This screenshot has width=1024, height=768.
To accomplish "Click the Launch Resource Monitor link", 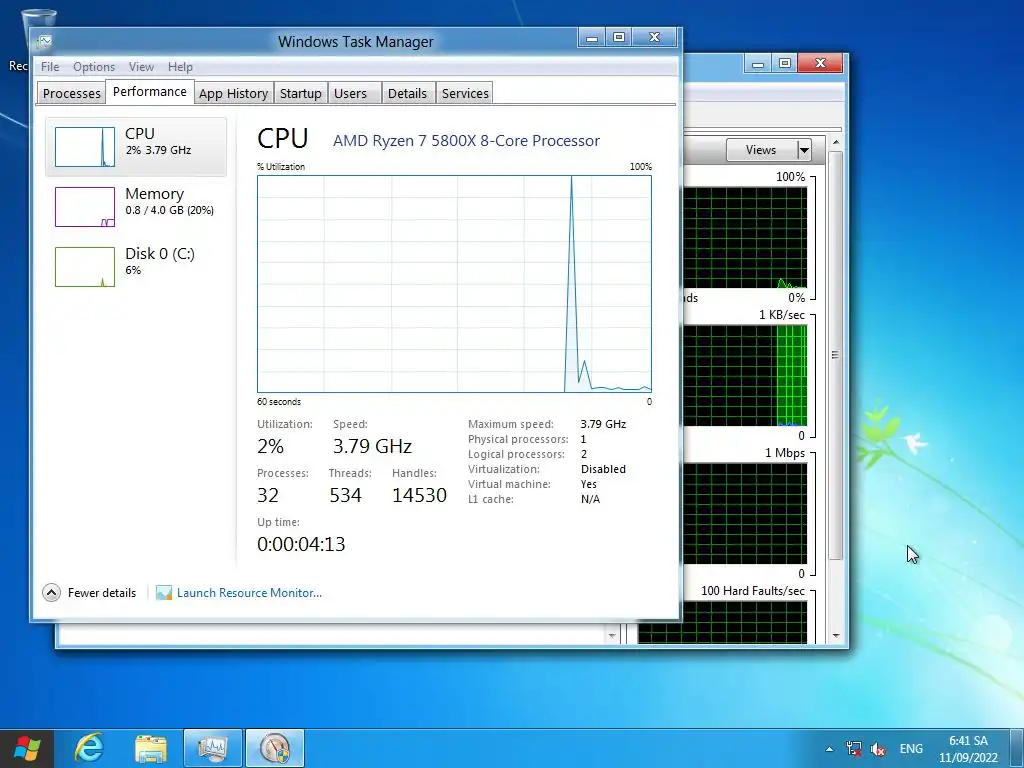I will [x=249, y=593].
